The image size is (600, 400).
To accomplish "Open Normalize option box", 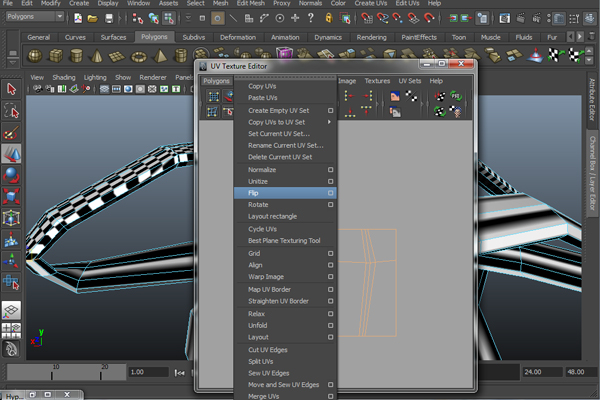I will [x=330, y=170].
